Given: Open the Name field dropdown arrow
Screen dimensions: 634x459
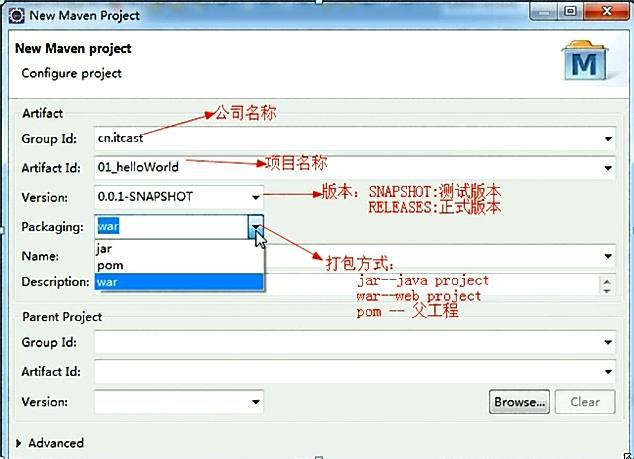Looking at the screenshot, I should 608,256.
